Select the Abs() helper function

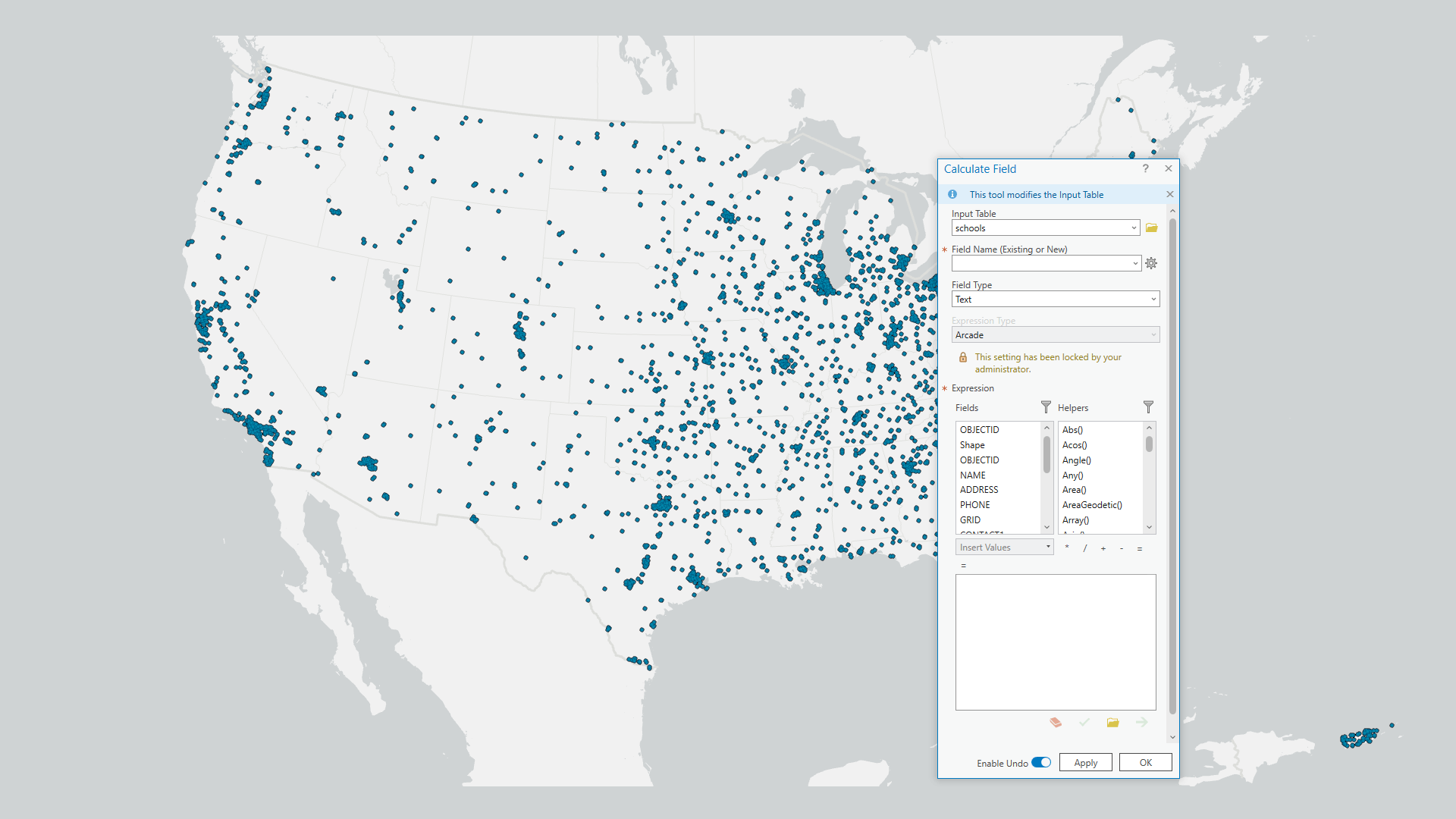[x=1072, y=429]
